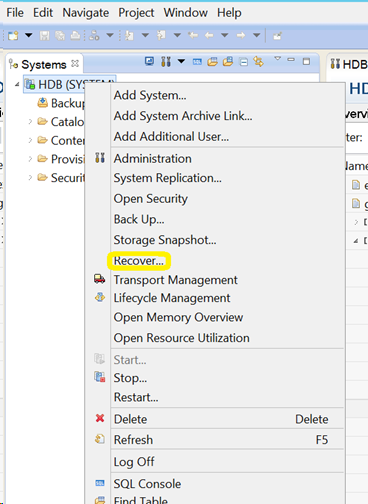Select Storage Snapshot... menu entry

[x=165, y=240]
